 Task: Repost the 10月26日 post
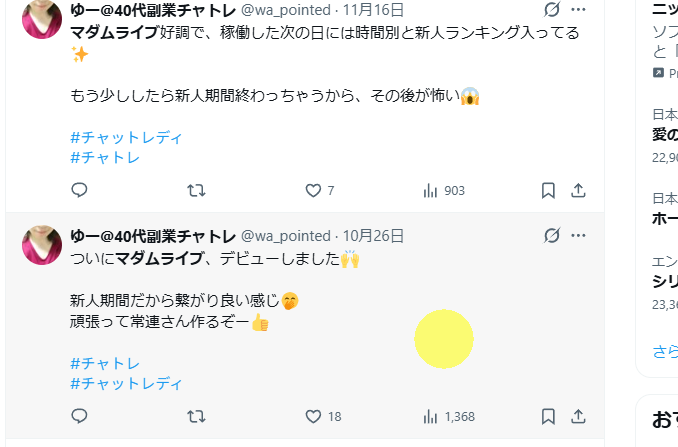(197, 416)
